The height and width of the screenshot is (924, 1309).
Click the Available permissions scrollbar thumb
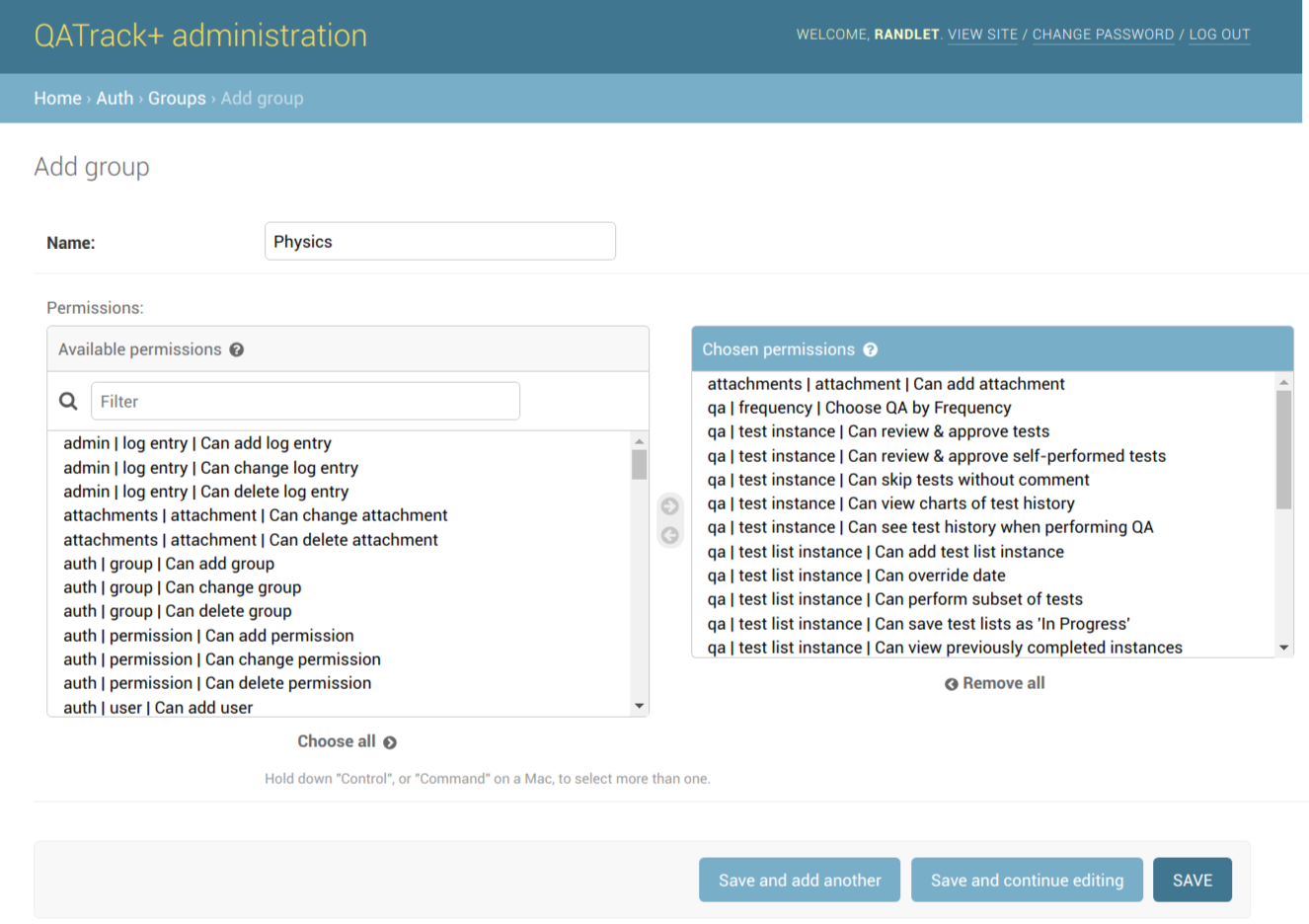640,465
